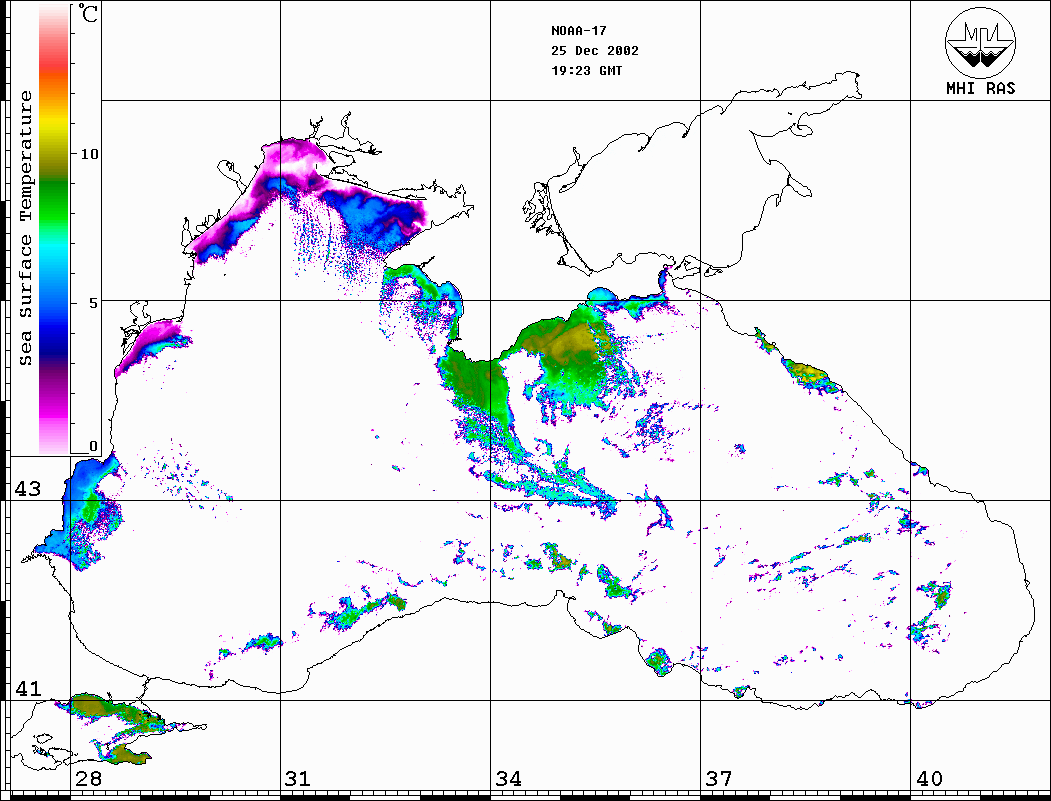Click longitude label '34'
The height and width of the screenshot is (801, 1051).
(508, 778)
